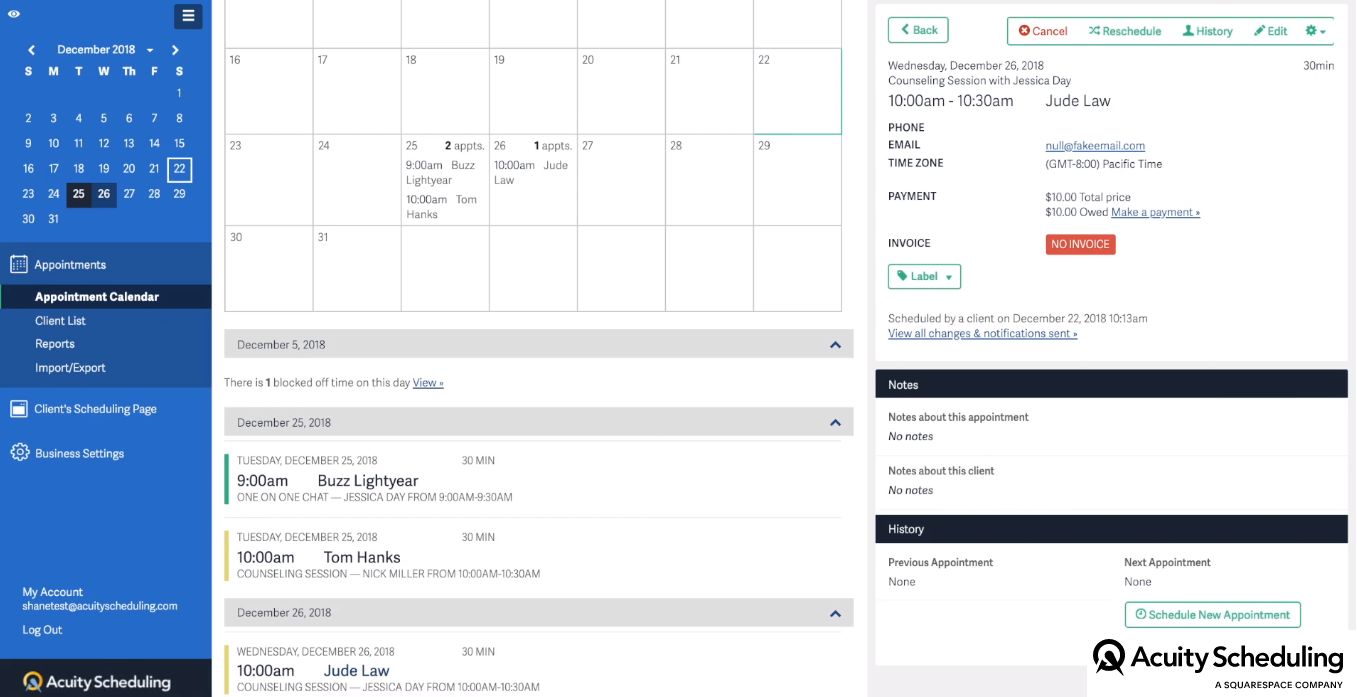Open the gear settings dropdown for appointment
The height and width of the screenshot is (697, 1357).
pyautogui.click(x=1315, y=31)
